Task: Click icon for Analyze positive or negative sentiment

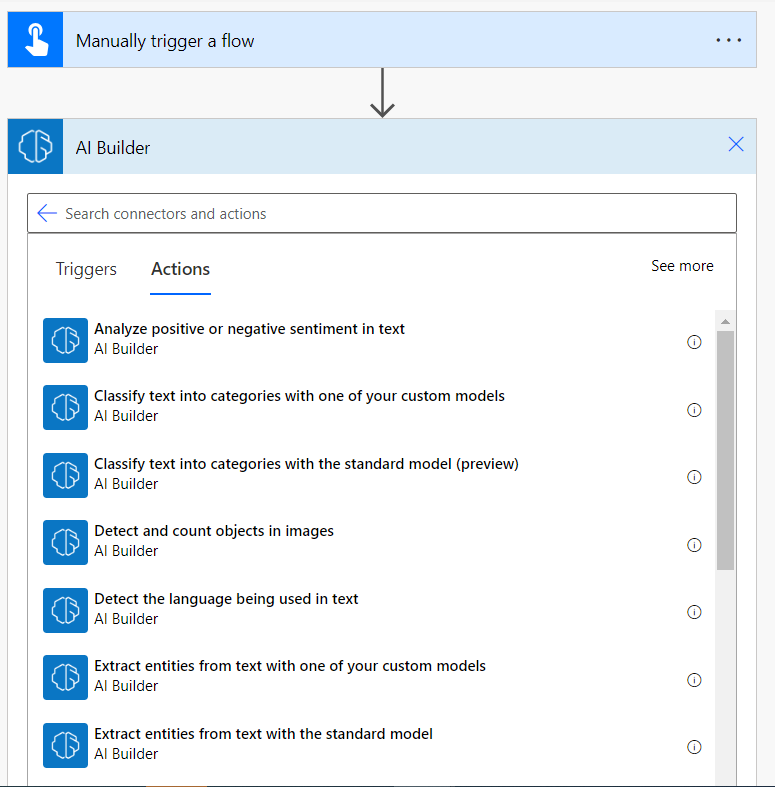Action: [x=65, y=340]
